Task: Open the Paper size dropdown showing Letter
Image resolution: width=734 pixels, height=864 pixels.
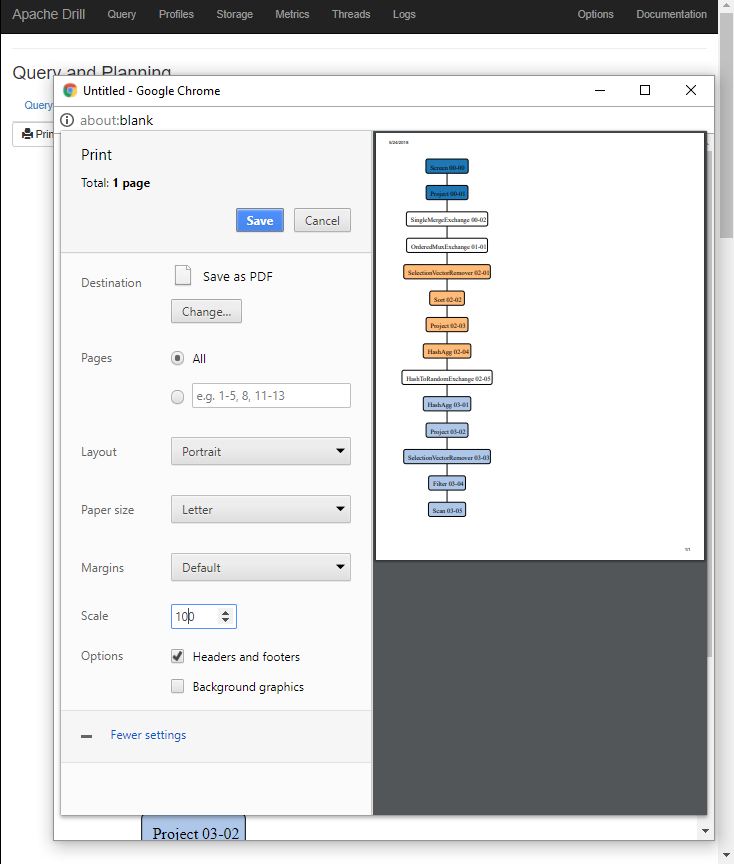Action: click(261, 509)
